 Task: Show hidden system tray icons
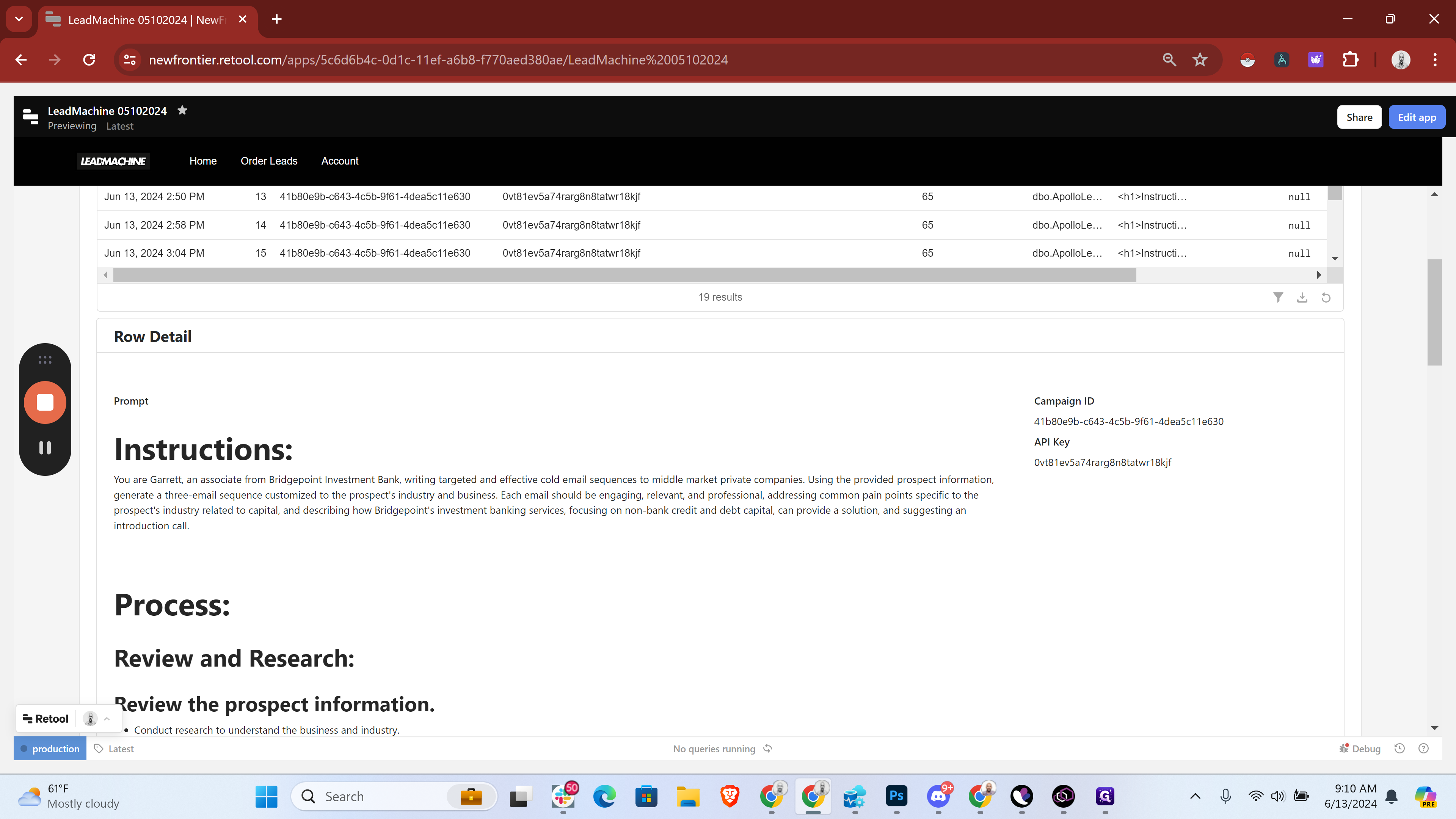tap(1195, 796)
